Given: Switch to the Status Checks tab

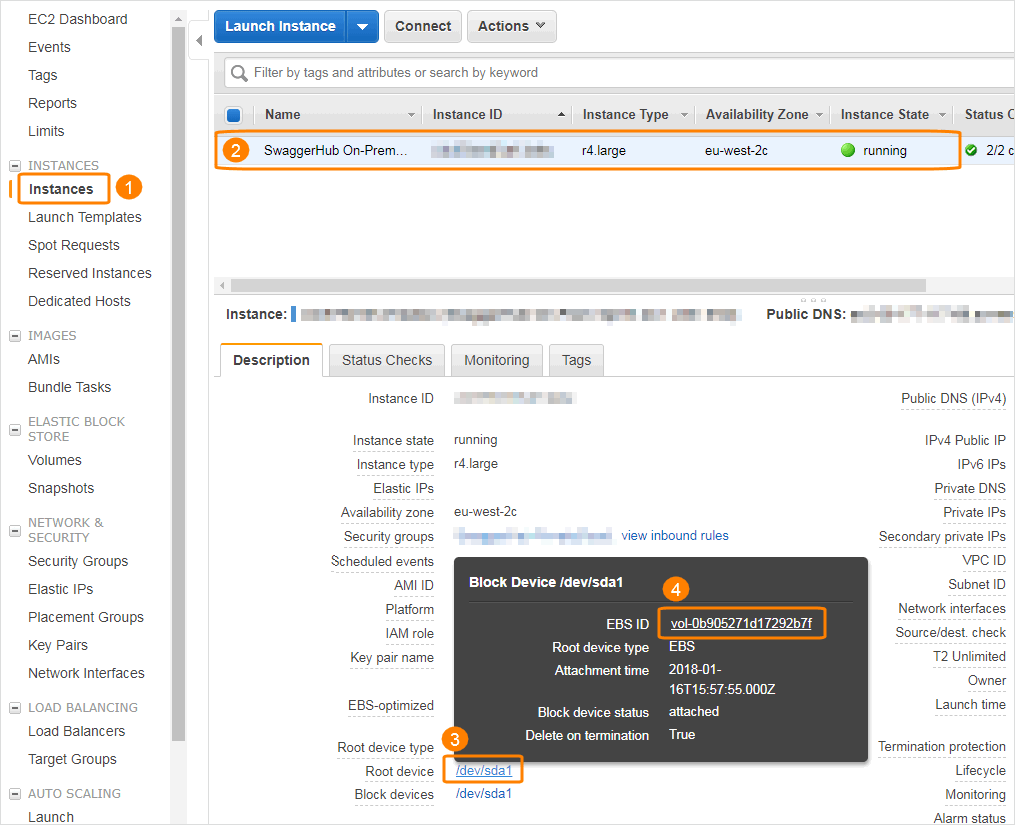Looking at the screenshot, I should coord(387,360).
